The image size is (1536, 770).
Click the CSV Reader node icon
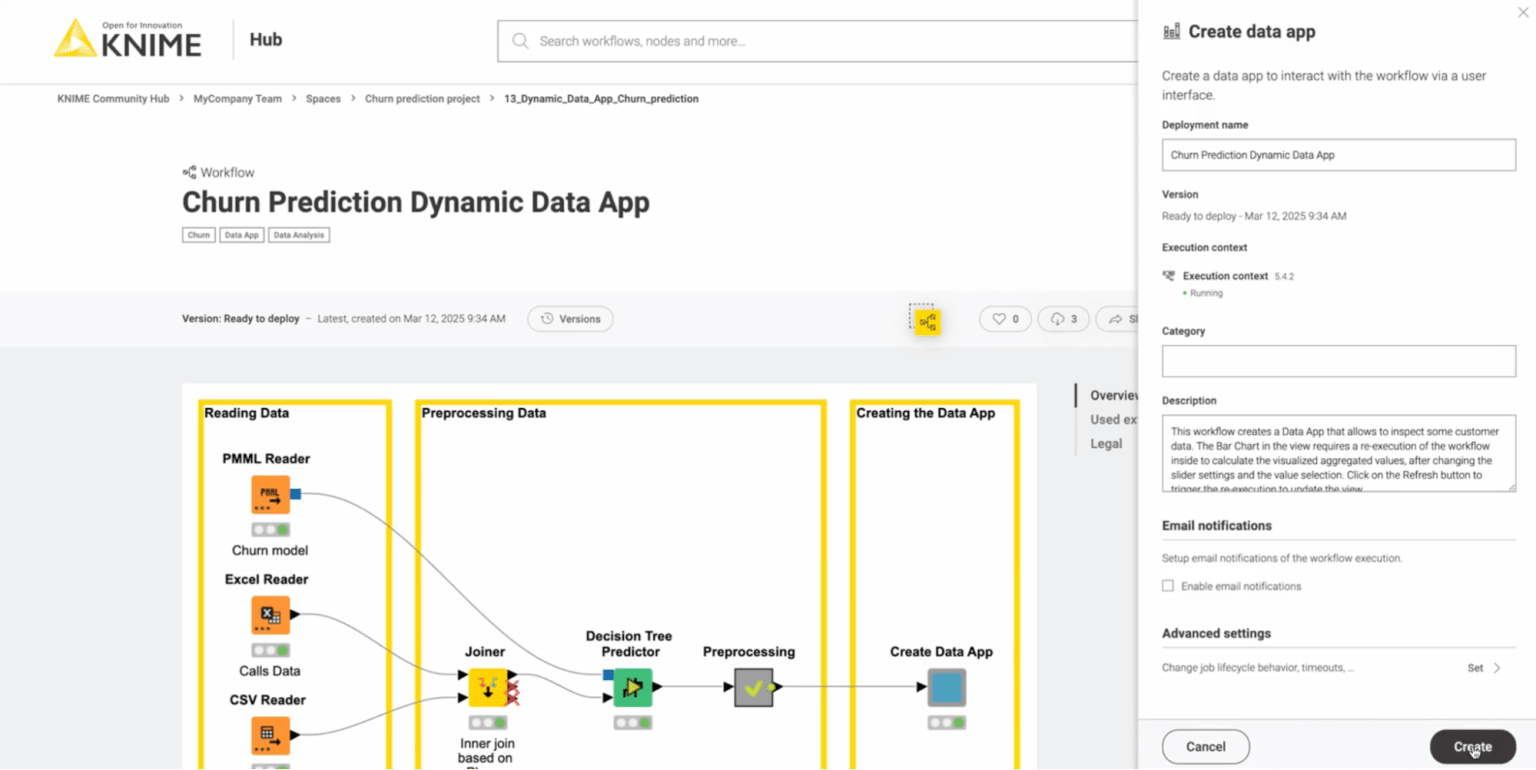[x=270, y=735]
